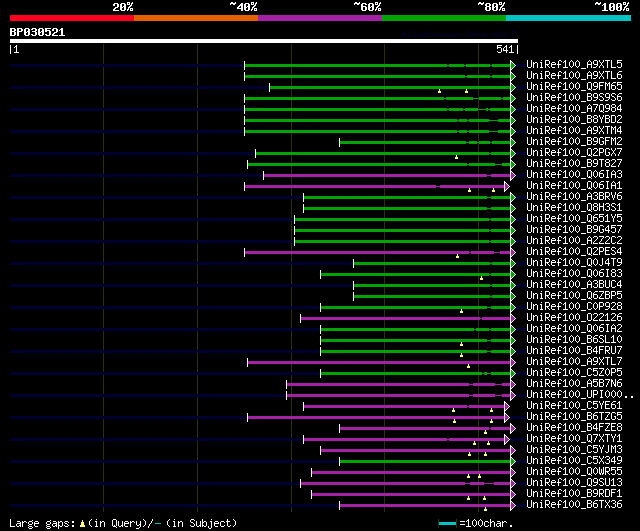Click the UniRef100_Q0WR55 label
This screenshot has height=531, width=640.
point(574,472)
